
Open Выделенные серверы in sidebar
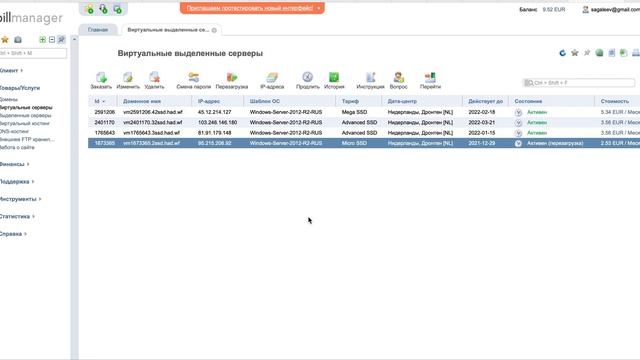pyautogui.click(x=25, y=116)
